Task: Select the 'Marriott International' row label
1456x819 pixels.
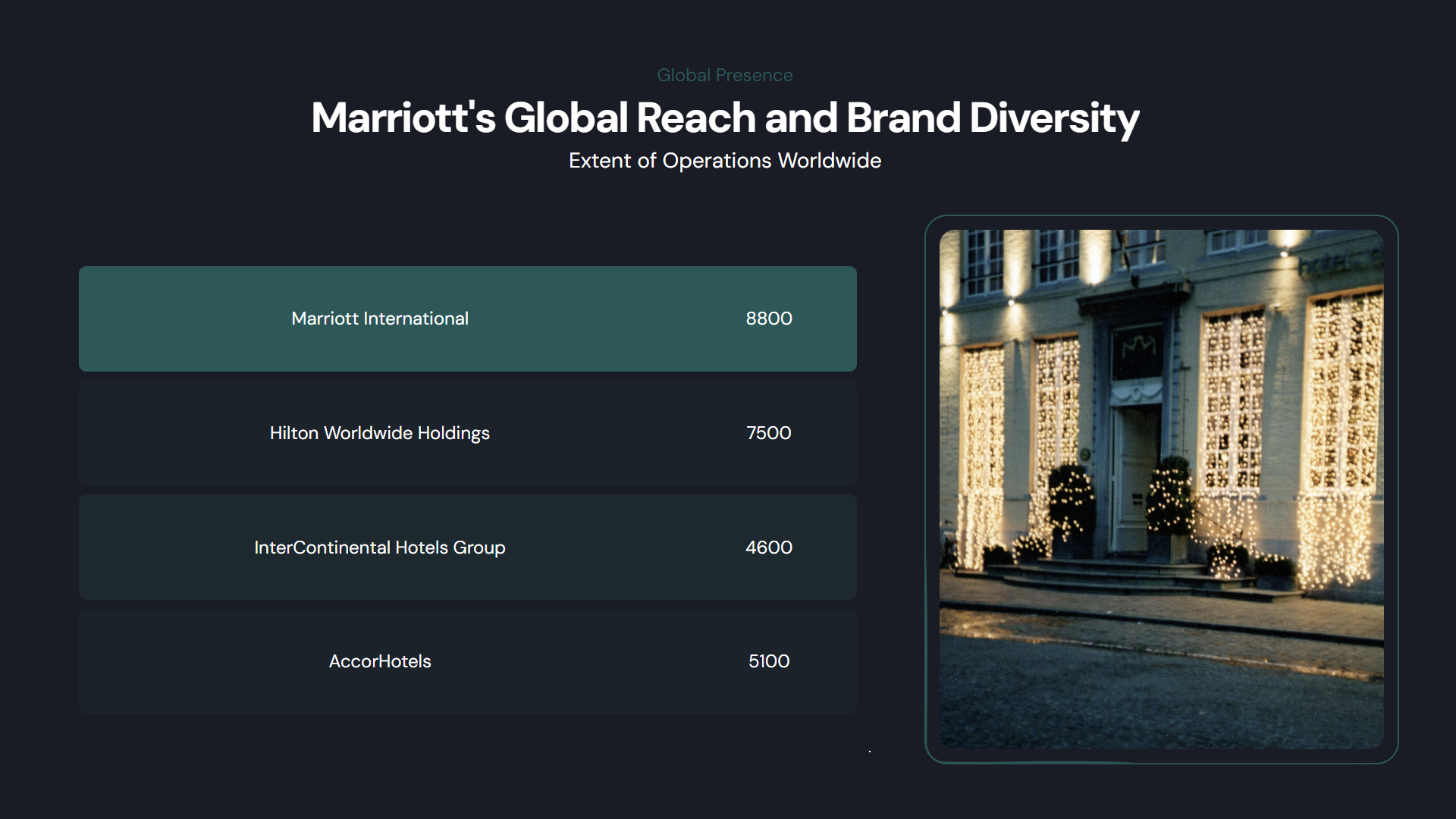Action: 379,318
